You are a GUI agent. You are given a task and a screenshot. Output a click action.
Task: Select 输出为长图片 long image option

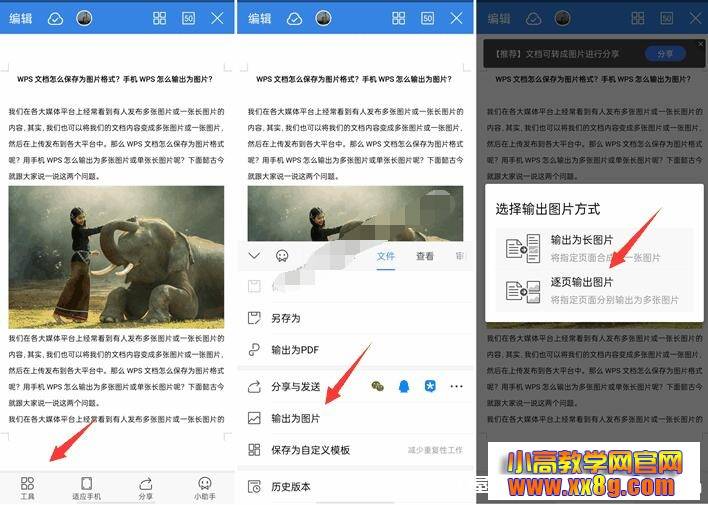coord(594,248)
